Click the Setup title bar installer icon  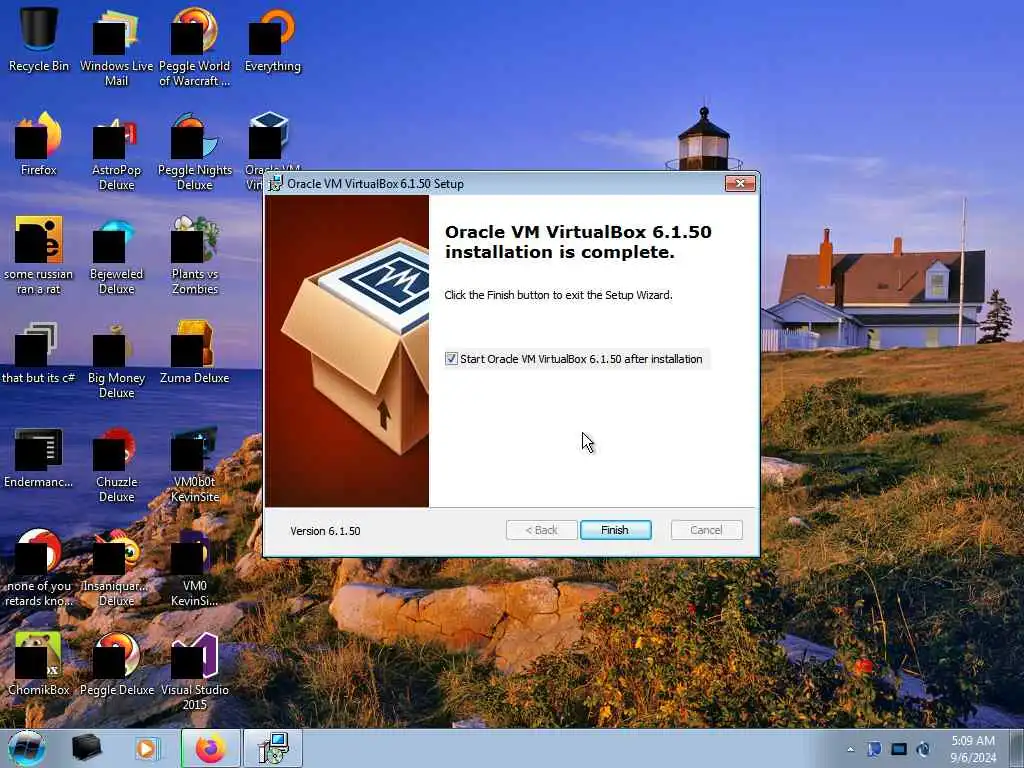click(276, 184)
